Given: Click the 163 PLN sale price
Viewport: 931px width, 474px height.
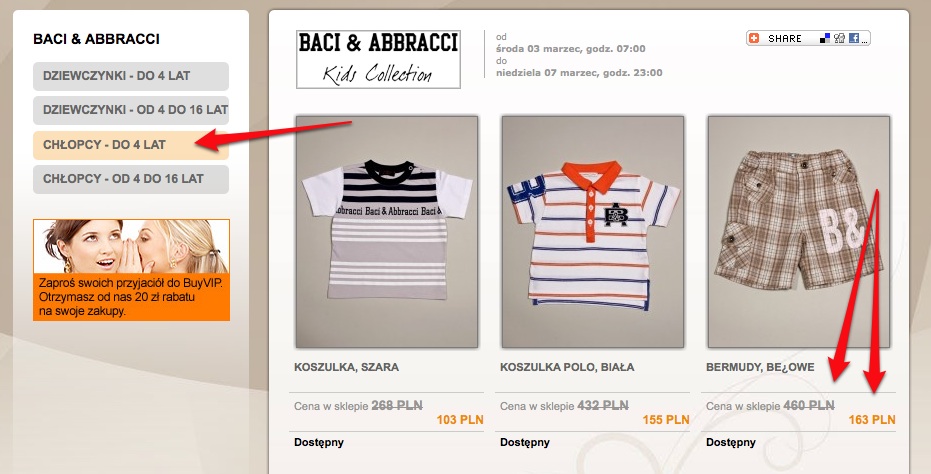Looking at the screenshot, I should pyautogui.click(x=872, y=420).
